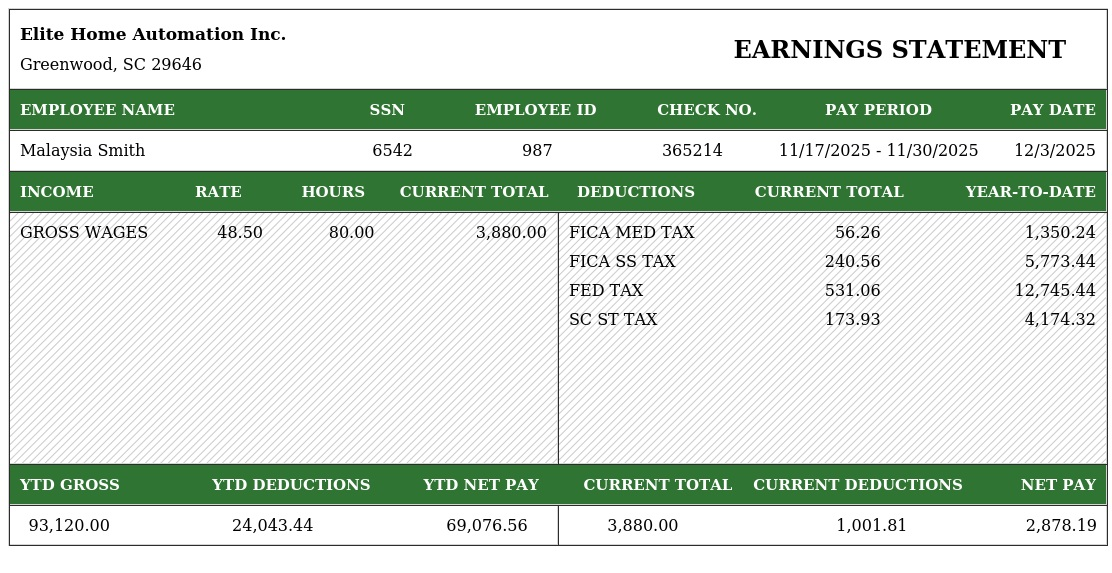Click the YTD DEDUCTIONS header
The height and width of the screenshot is (573, 1112).
[291, 485]
